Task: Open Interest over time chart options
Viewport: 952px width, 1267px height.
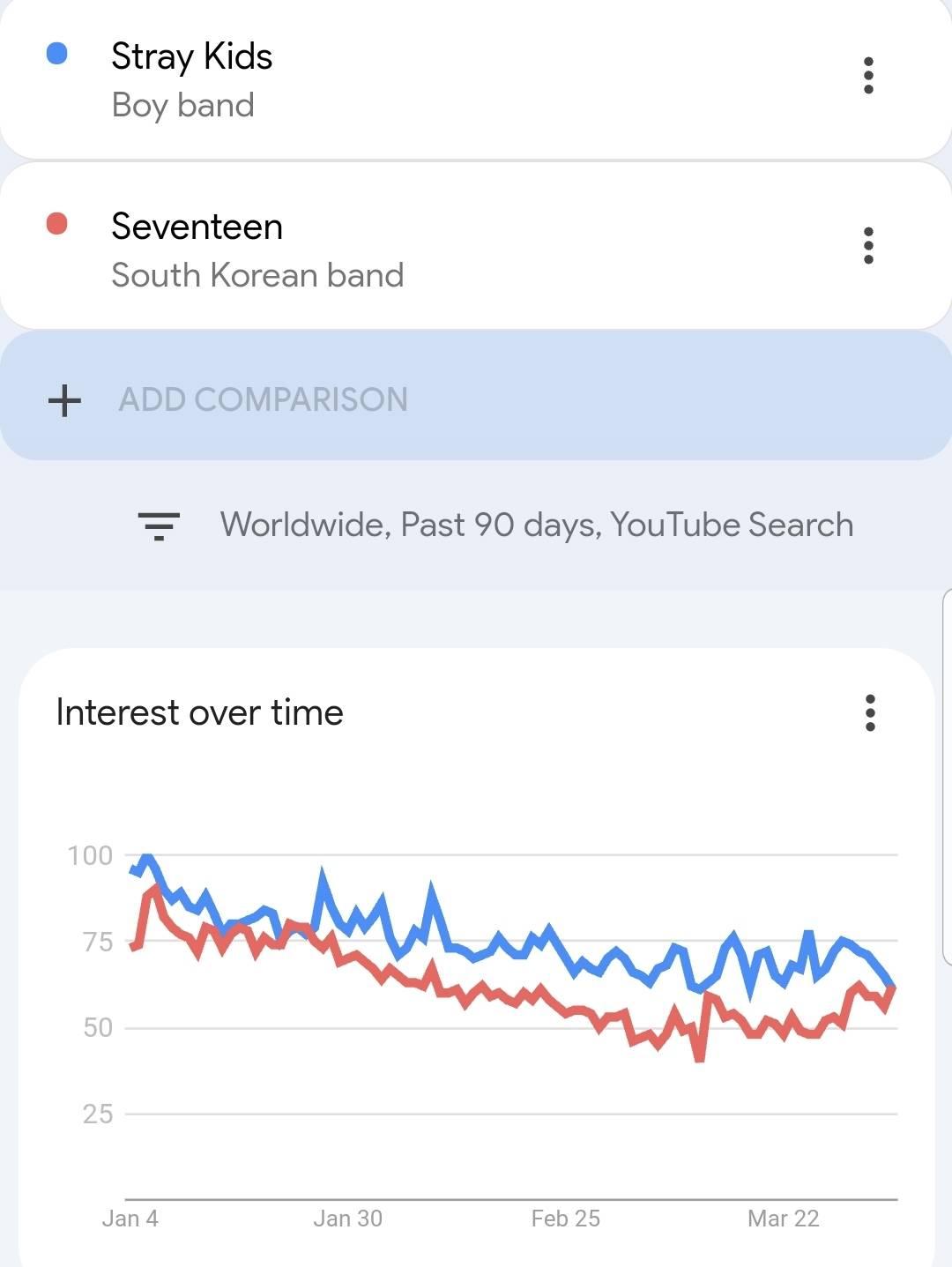Action: (x=870, y=712)
